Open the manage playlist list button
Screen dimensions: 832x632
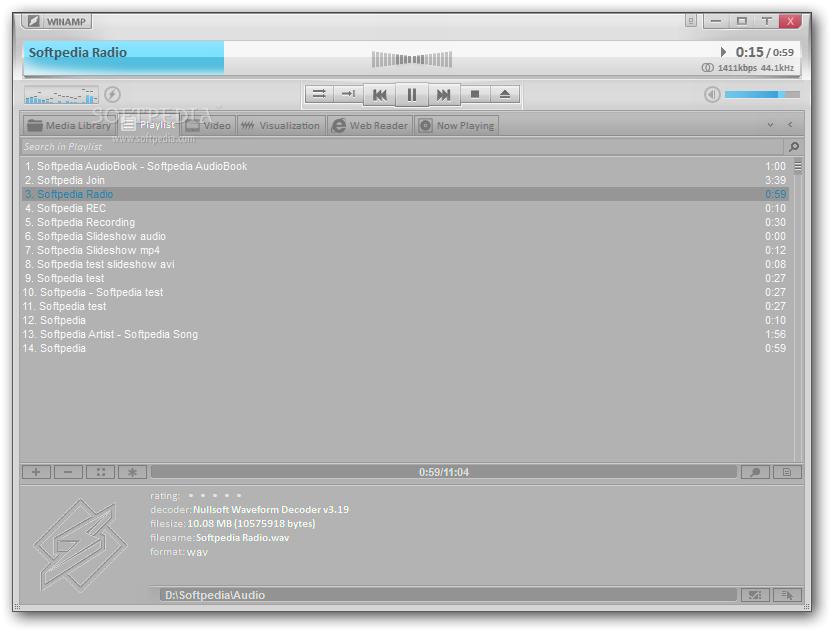point(787,472)
